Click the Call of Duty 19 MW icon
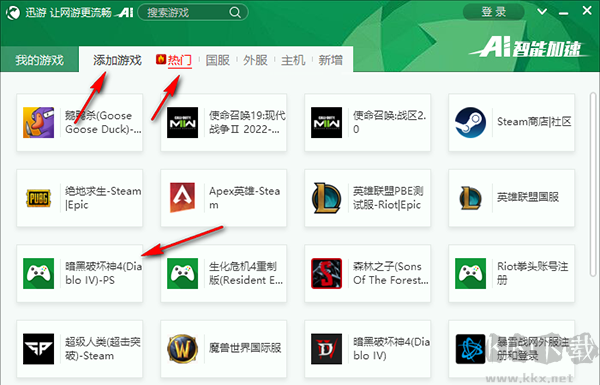600x385 pixels. [183, 122]
